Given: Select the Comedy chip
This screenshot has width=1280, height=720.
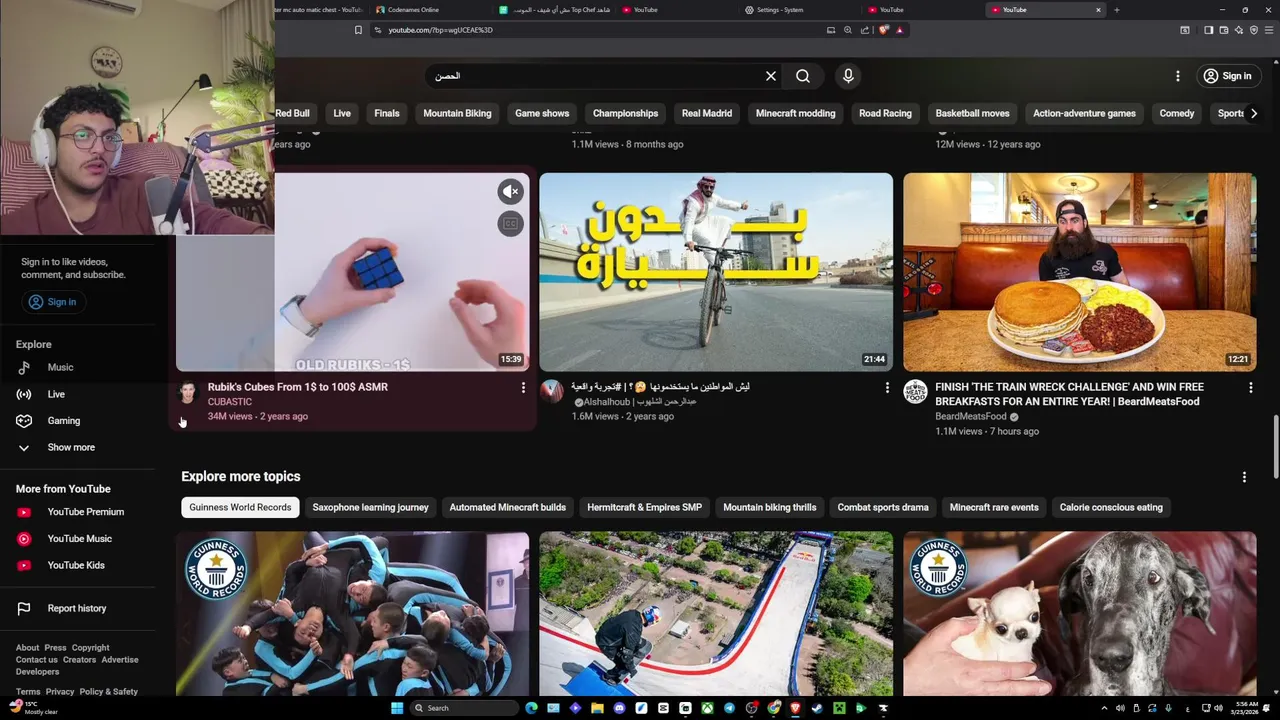Looking at the screenshot, I should [x=1177, y=113].
